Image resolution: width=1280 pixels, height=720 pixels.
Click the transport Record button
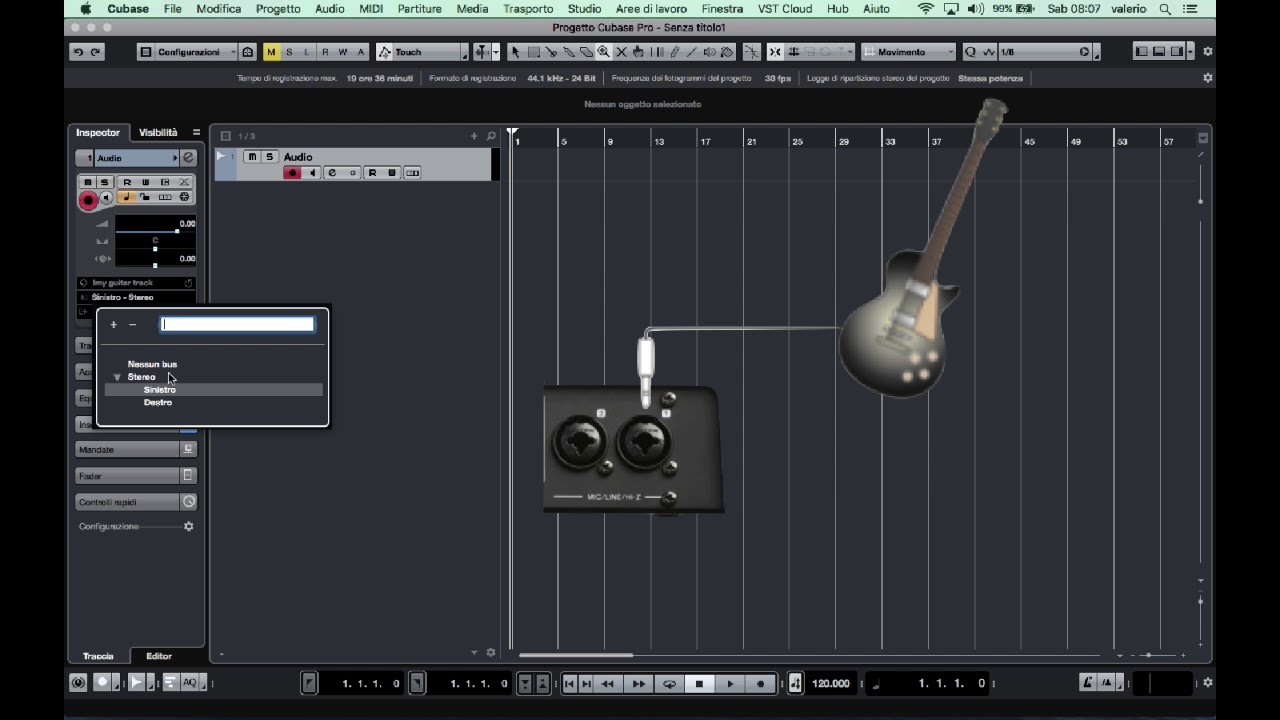pos(761,684)
